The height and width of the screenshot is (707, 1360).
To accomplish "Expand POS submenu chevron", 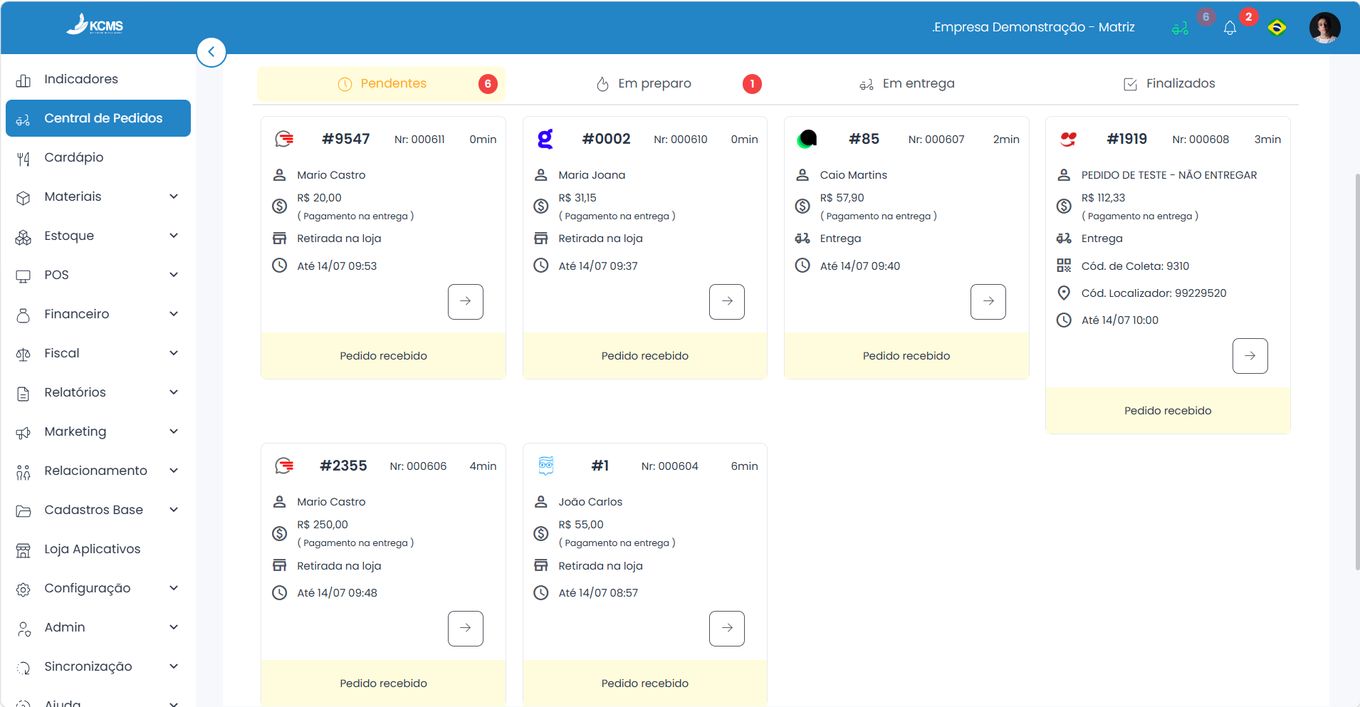I will tap(174, 275).
